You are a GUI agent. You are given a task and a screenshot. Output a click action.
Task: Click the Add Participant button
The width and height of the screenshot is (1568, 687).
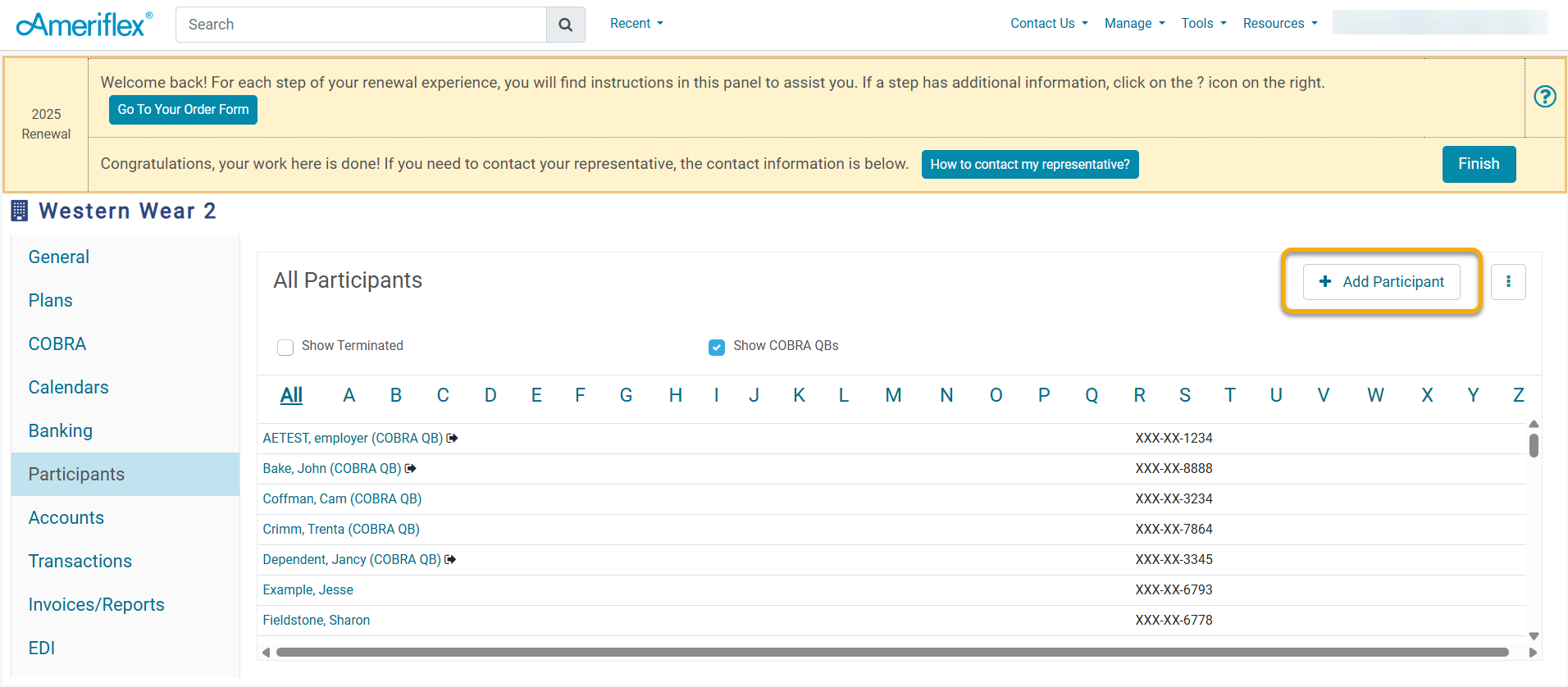click(1381, 282)
